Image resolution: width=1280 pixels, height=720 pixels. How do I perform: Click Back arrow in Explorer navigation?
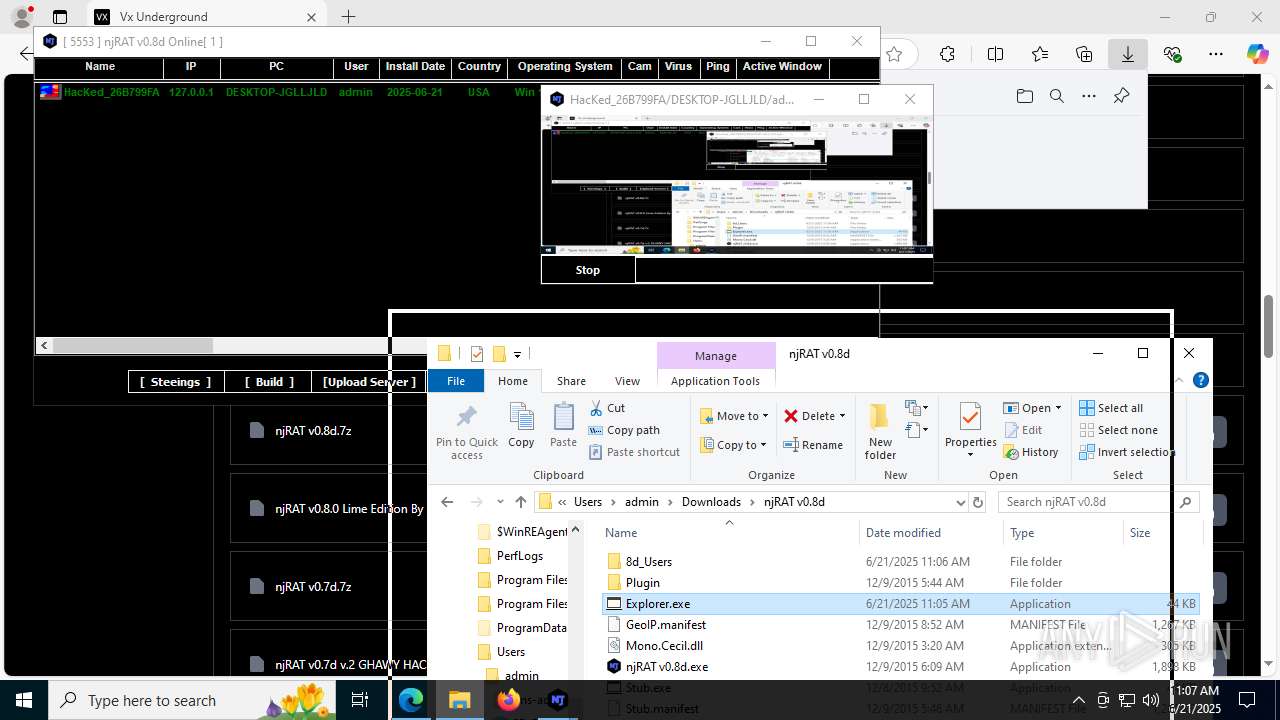(x=447, y=502)
